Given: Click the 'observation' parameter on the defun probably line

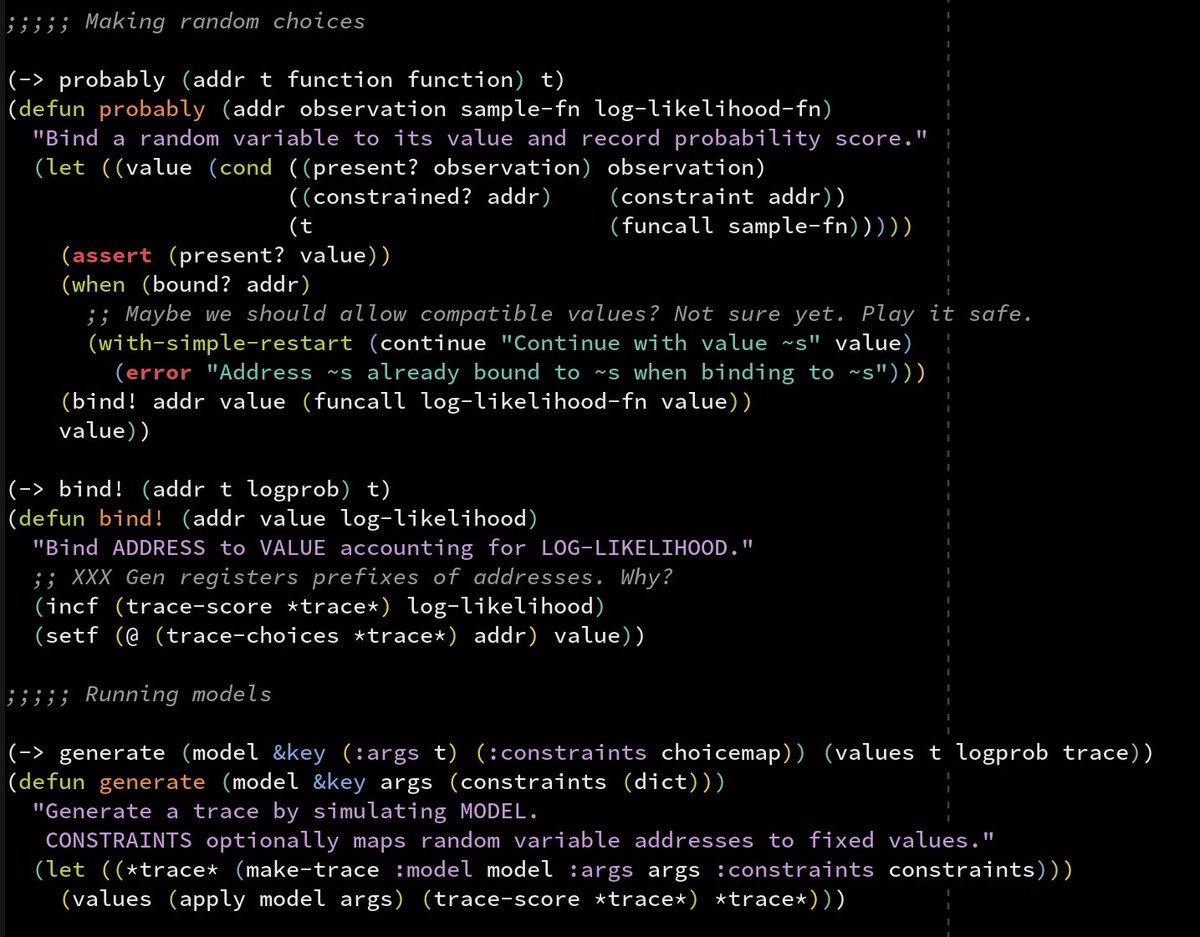Looking at the screenshot, I should 373,109.
